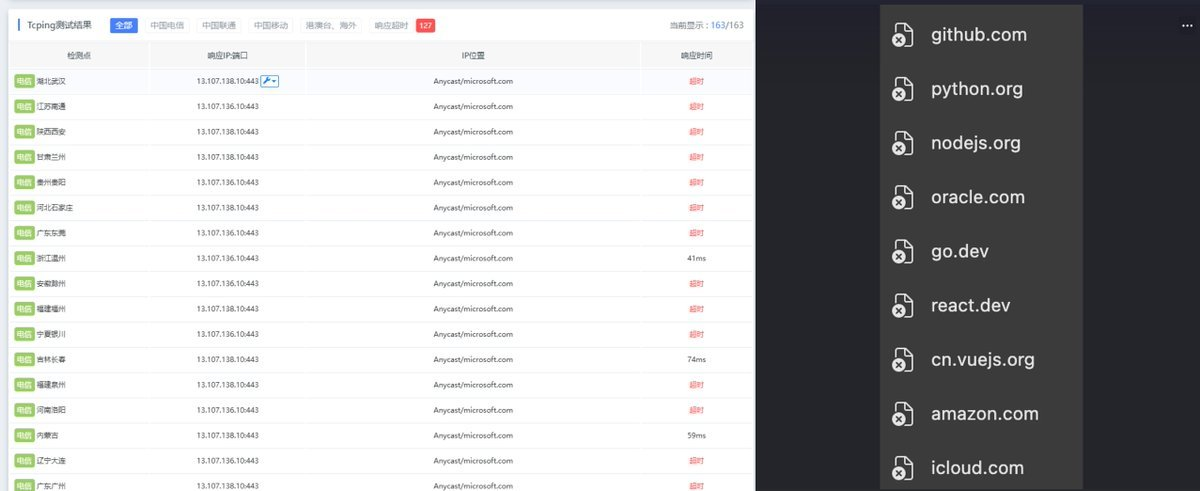Image resolution: width=1200 pixels, height=491 pixels.
Task: Click the 电信 tag for 浙江温州
Action: coord(24,258)
